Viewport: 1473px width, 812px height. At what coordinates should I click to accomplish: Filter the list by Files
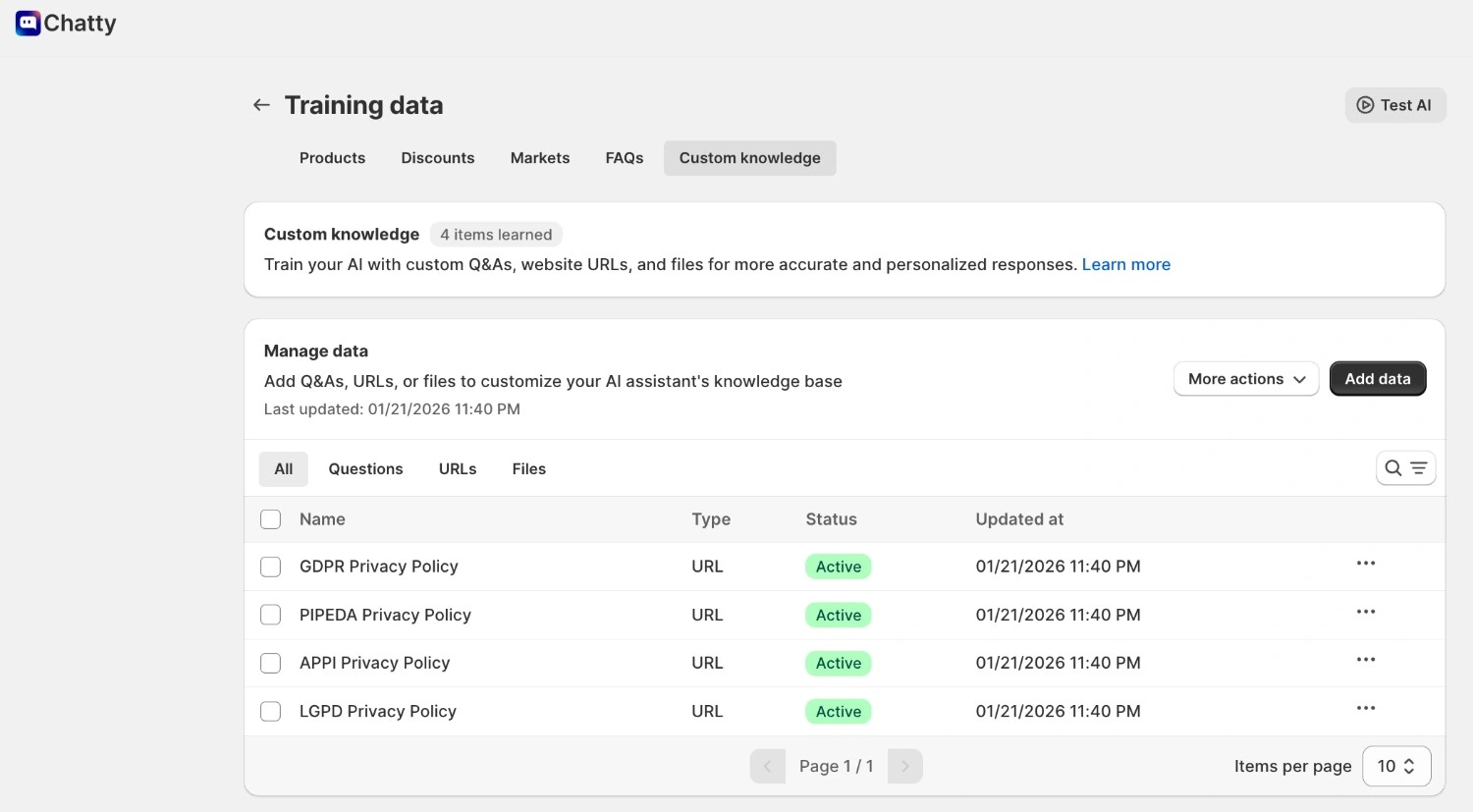(529, 469)
